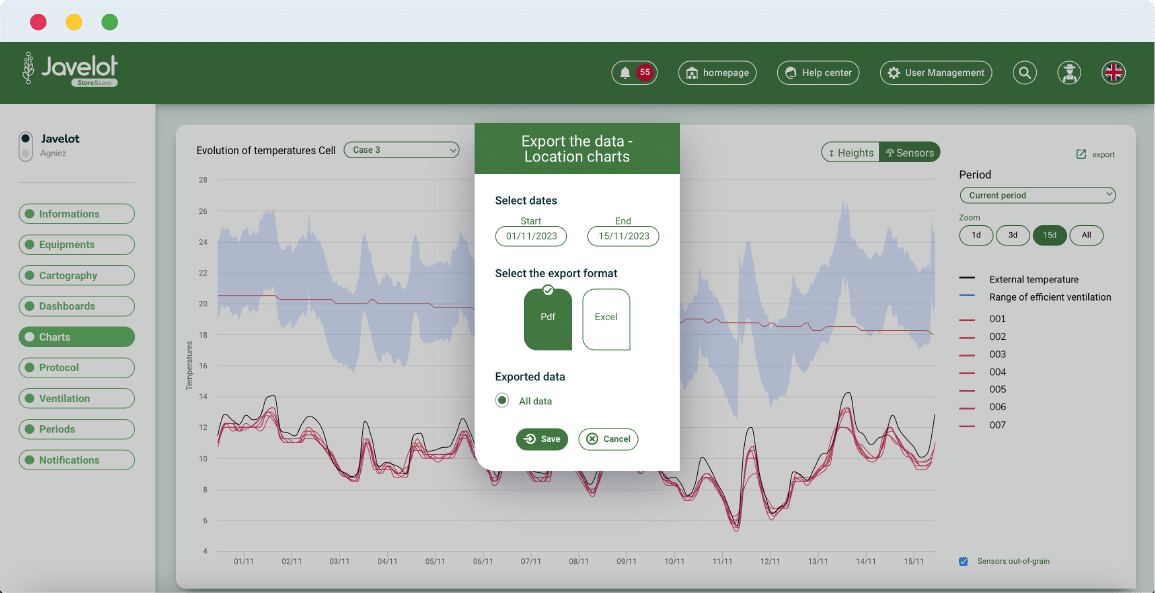The image size is (1155, 593).
Task: Open User Management
Action: coord(936,73)
